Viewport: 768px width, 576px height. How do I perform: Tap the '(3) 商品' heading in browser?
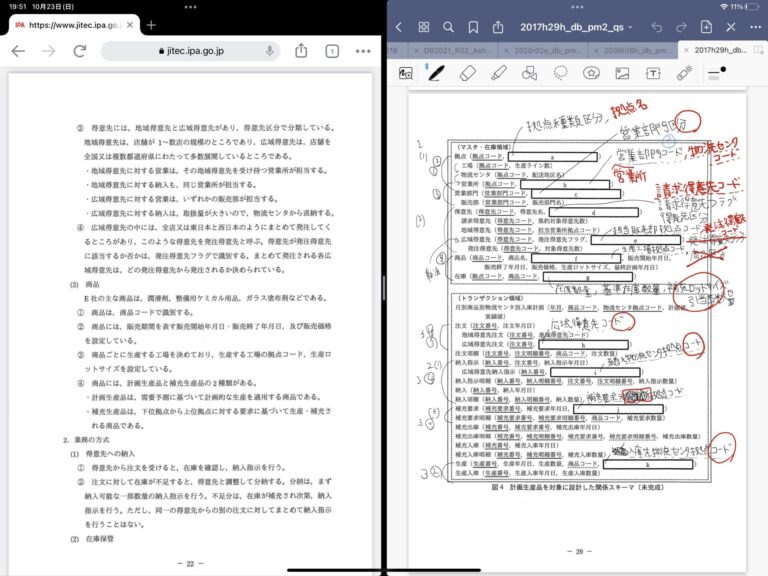click(x=85, y=284)
